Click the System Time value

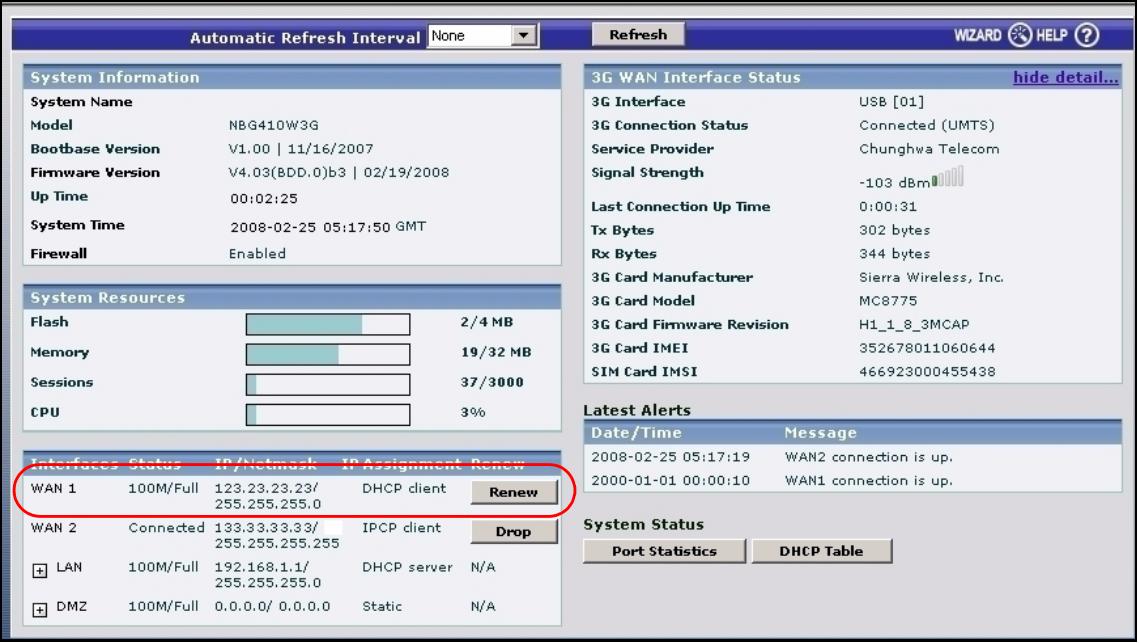[x=328, y=227]
